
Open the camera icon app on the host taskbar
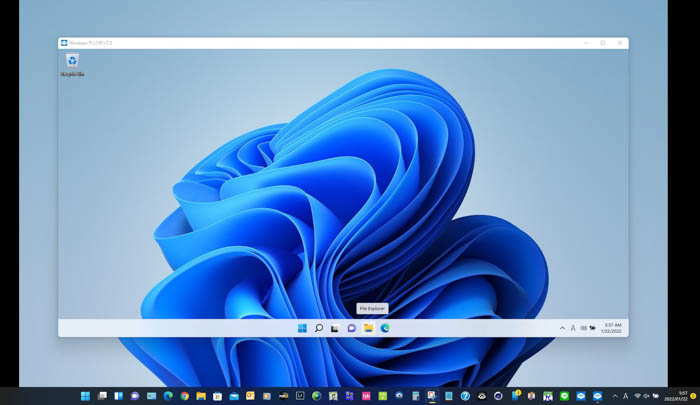399,396
